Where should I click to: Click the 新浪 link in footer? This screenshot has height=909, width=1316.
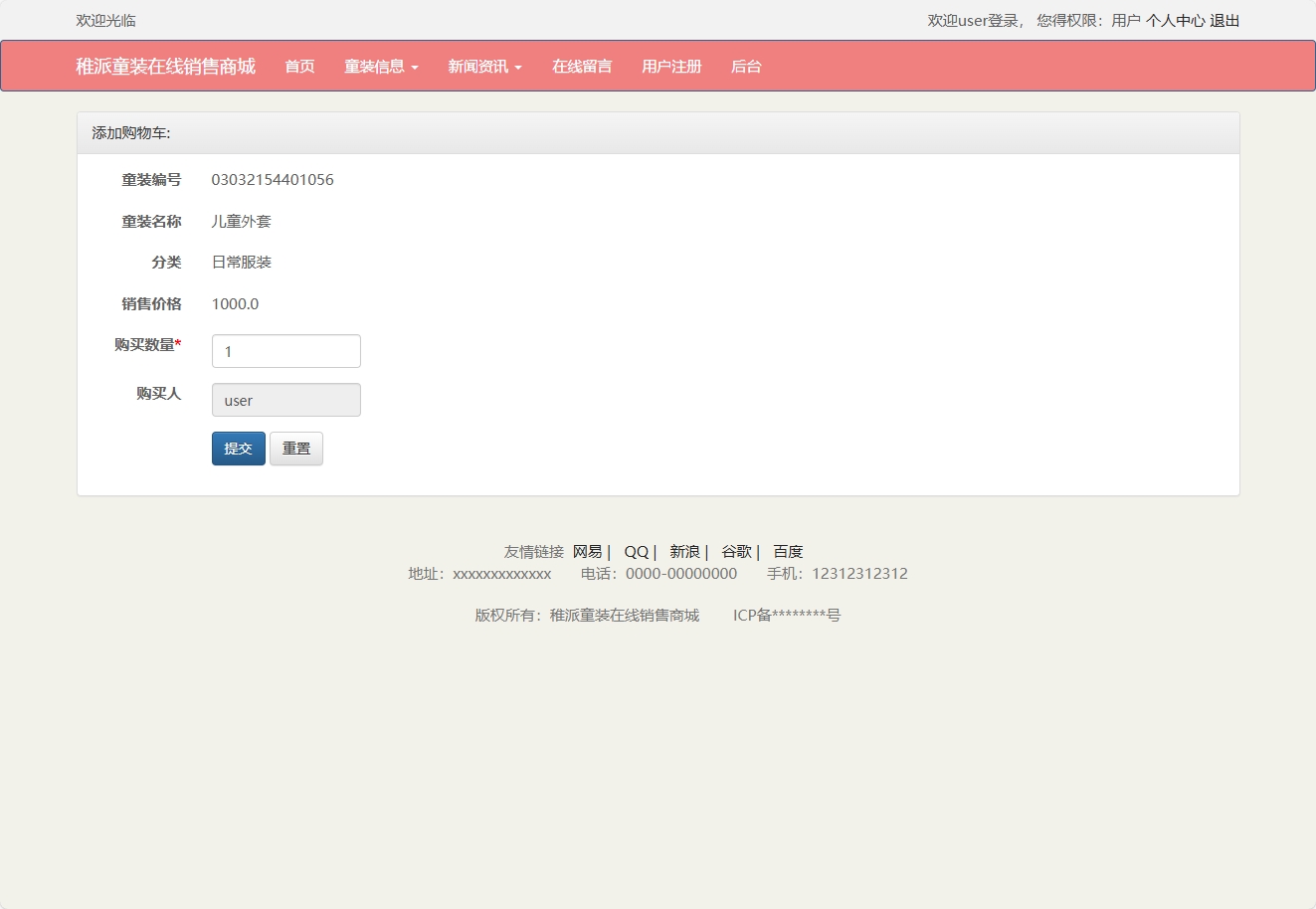[684, 551]
